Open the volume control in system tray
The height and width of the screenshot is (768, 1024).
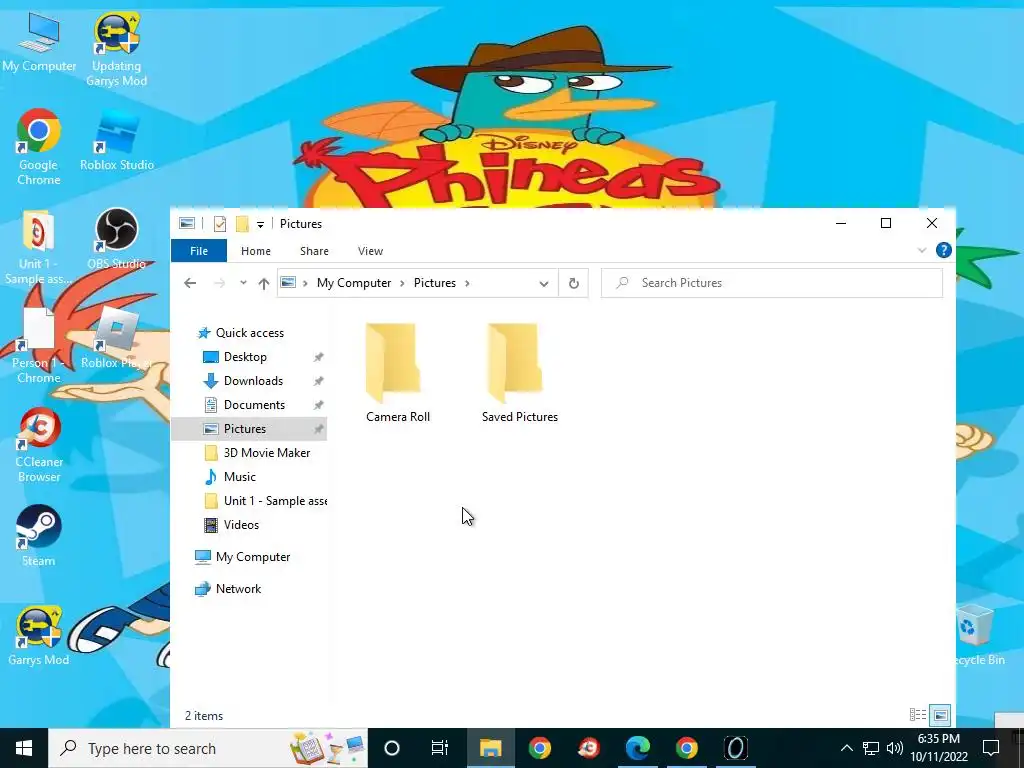[x=895, y=748]
